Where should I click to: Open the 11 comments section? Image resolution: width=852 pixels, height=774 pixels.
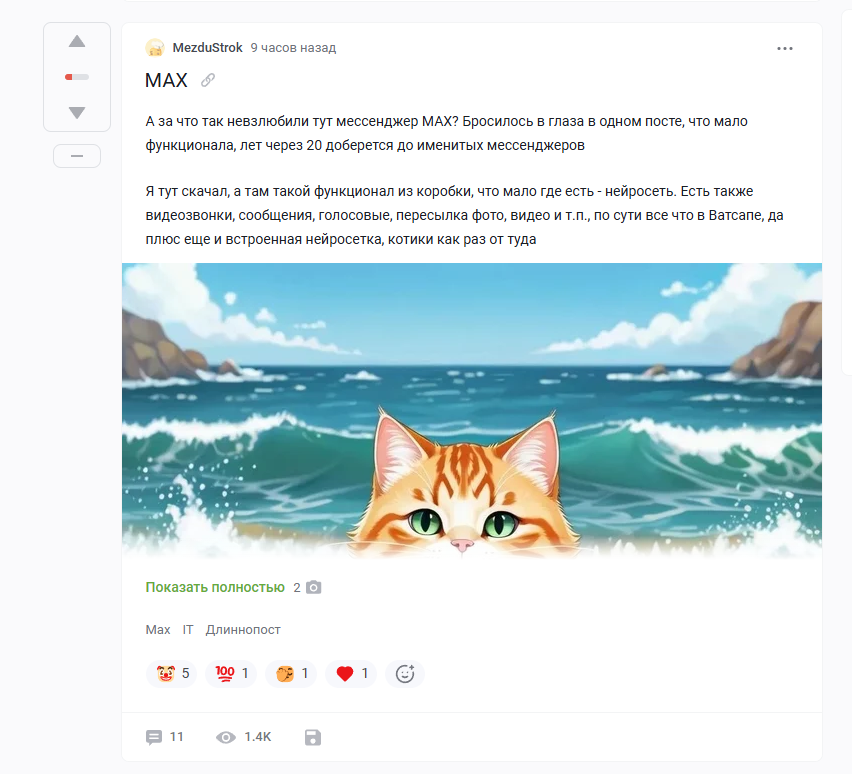(x=165, y=737)
